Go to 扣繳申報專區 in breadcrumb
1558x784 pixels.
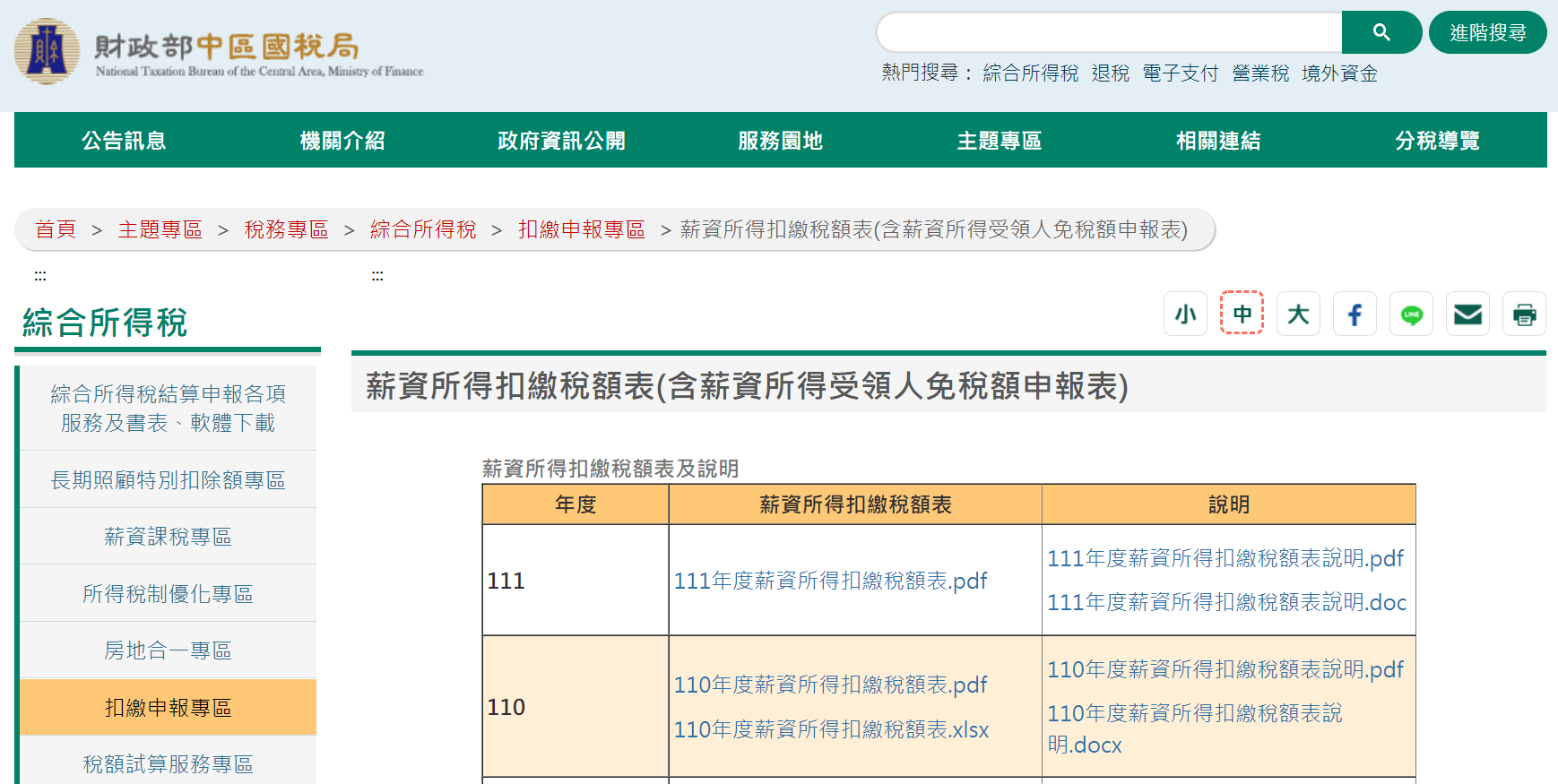(582, 229)
